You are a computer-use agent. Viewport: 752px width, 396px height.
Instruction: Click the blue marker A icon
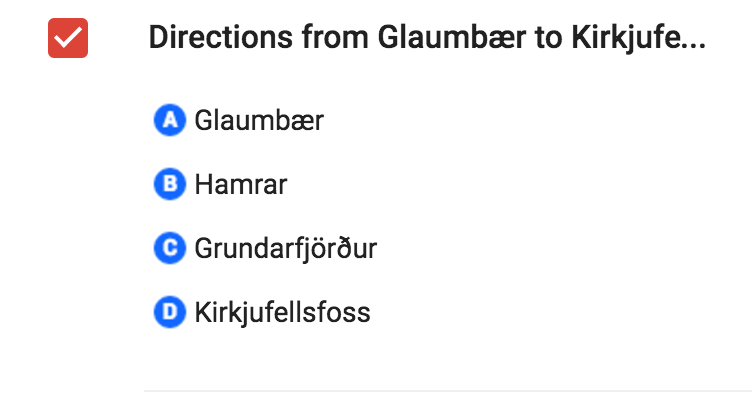click(170, 120)
